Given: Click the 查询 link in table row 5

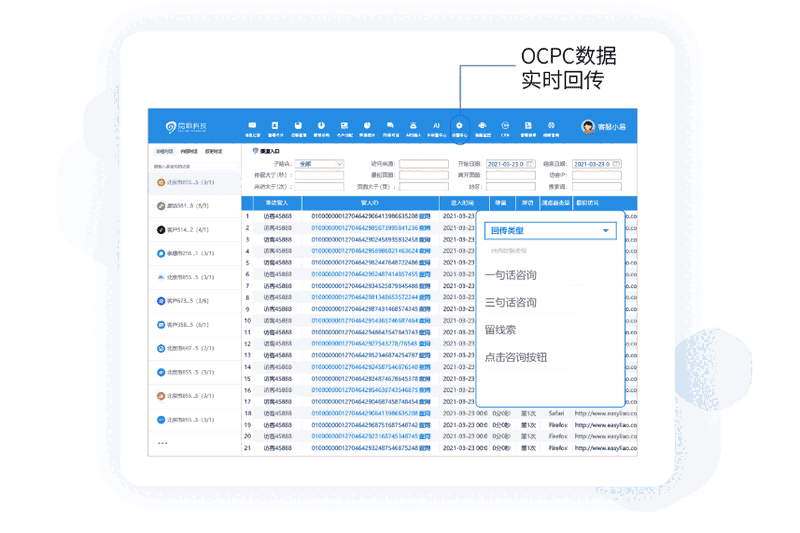Looking at the screenshot, I should (424, 263).
